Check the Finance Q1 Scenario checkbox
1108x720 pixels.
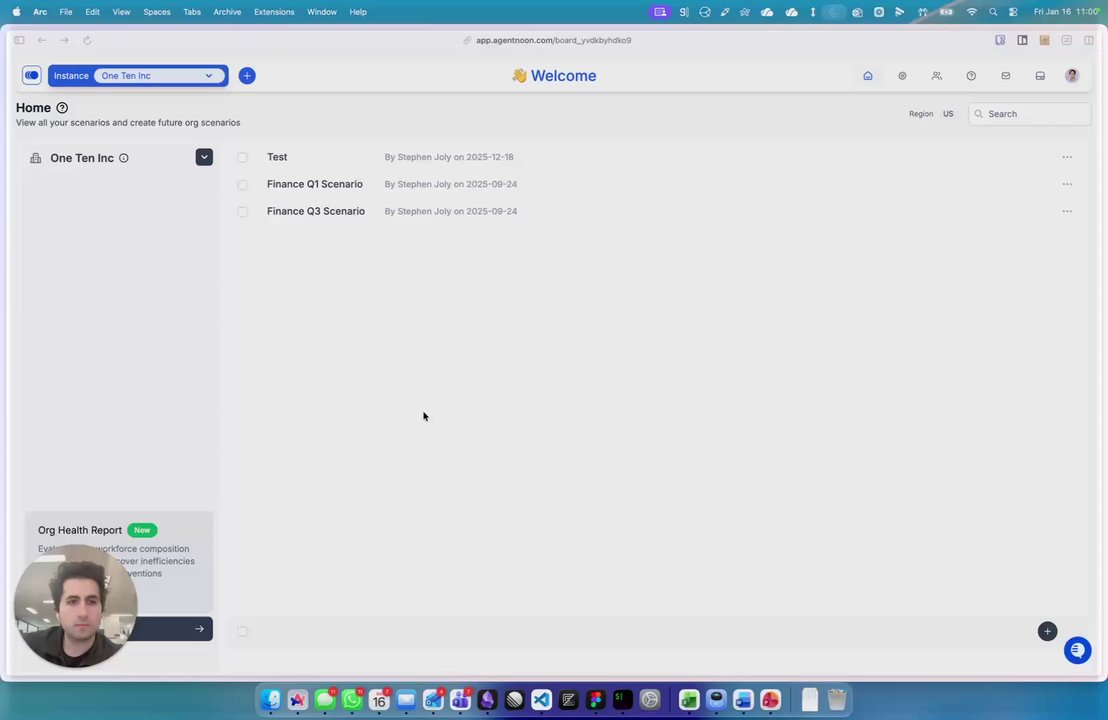(x=242, y=184)
